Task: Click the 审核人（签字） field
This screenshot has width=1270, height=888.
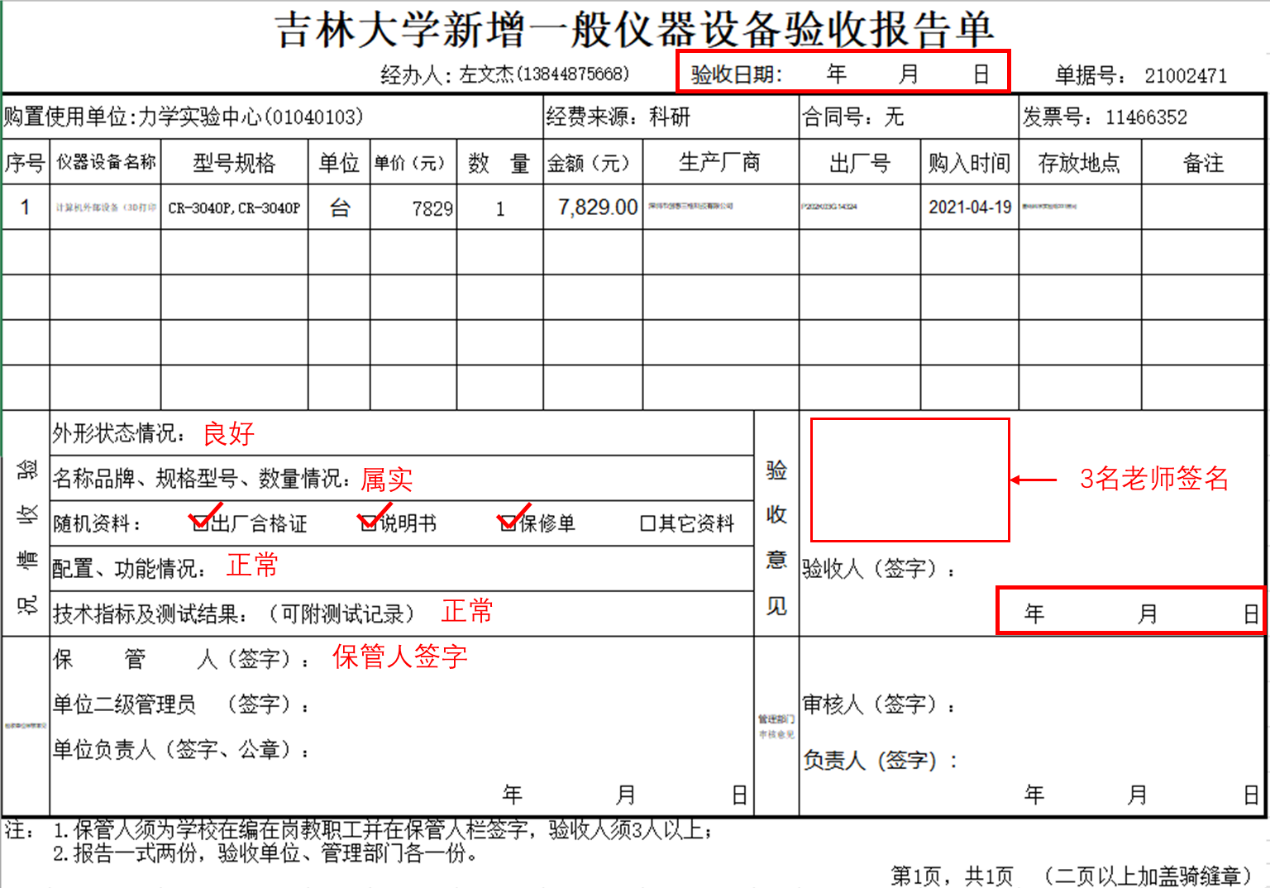Action: pos(880,705)
